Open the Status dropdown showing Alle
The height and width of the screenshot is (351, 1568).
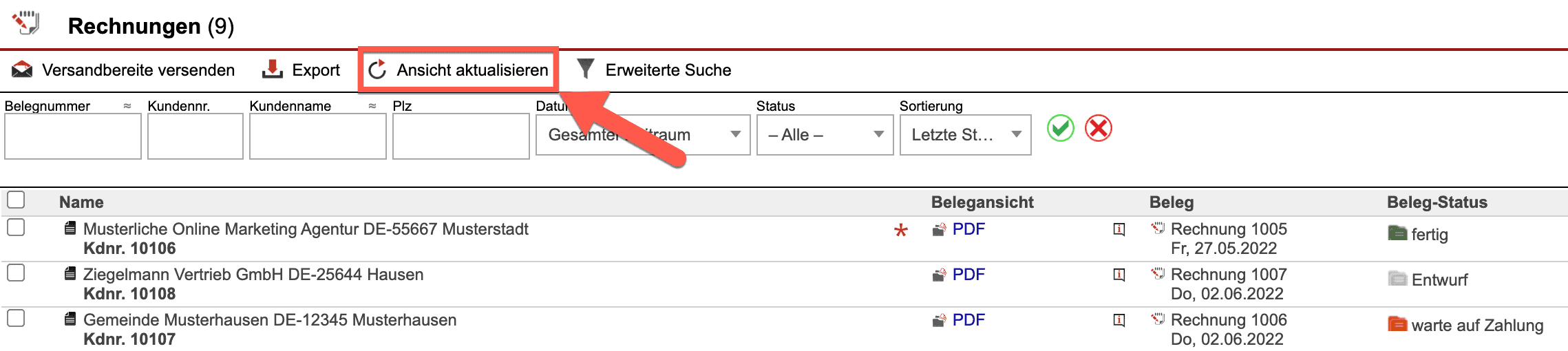(x=824, y=135)
